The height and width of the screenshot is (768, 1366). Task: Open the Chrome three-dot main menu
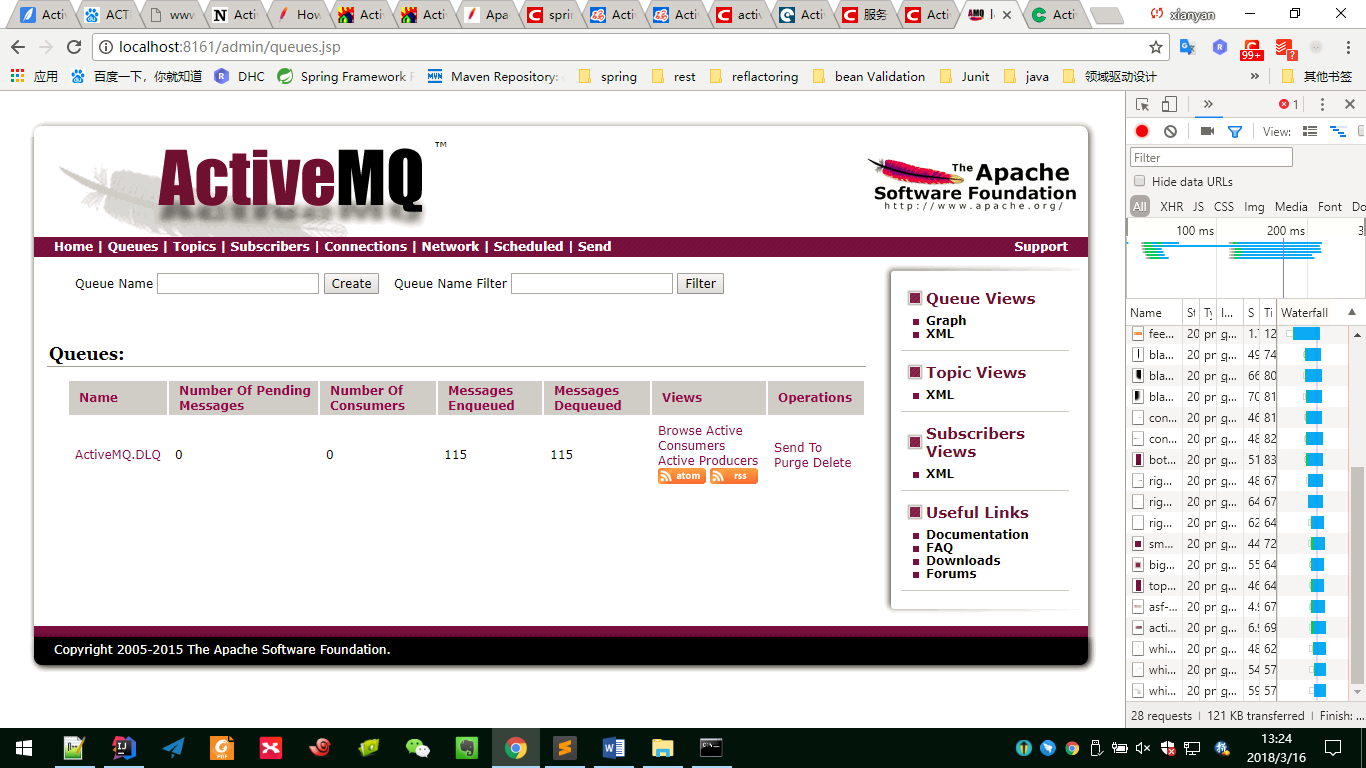[1348, 47]
